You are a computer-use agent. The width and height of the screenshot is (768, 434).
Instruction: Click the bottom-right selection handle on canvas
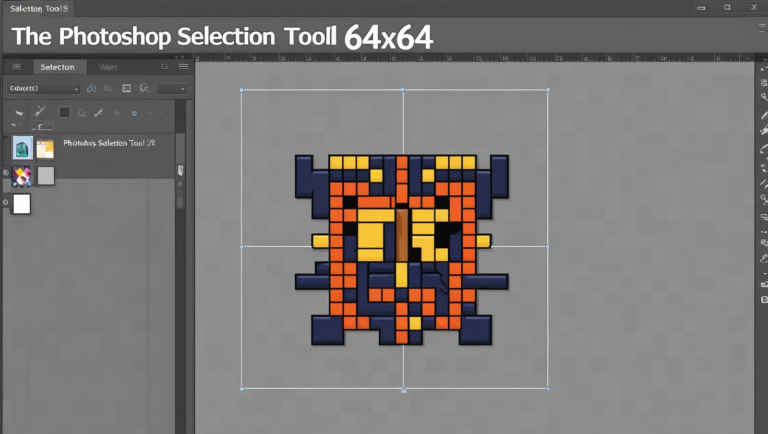point(548,389)
